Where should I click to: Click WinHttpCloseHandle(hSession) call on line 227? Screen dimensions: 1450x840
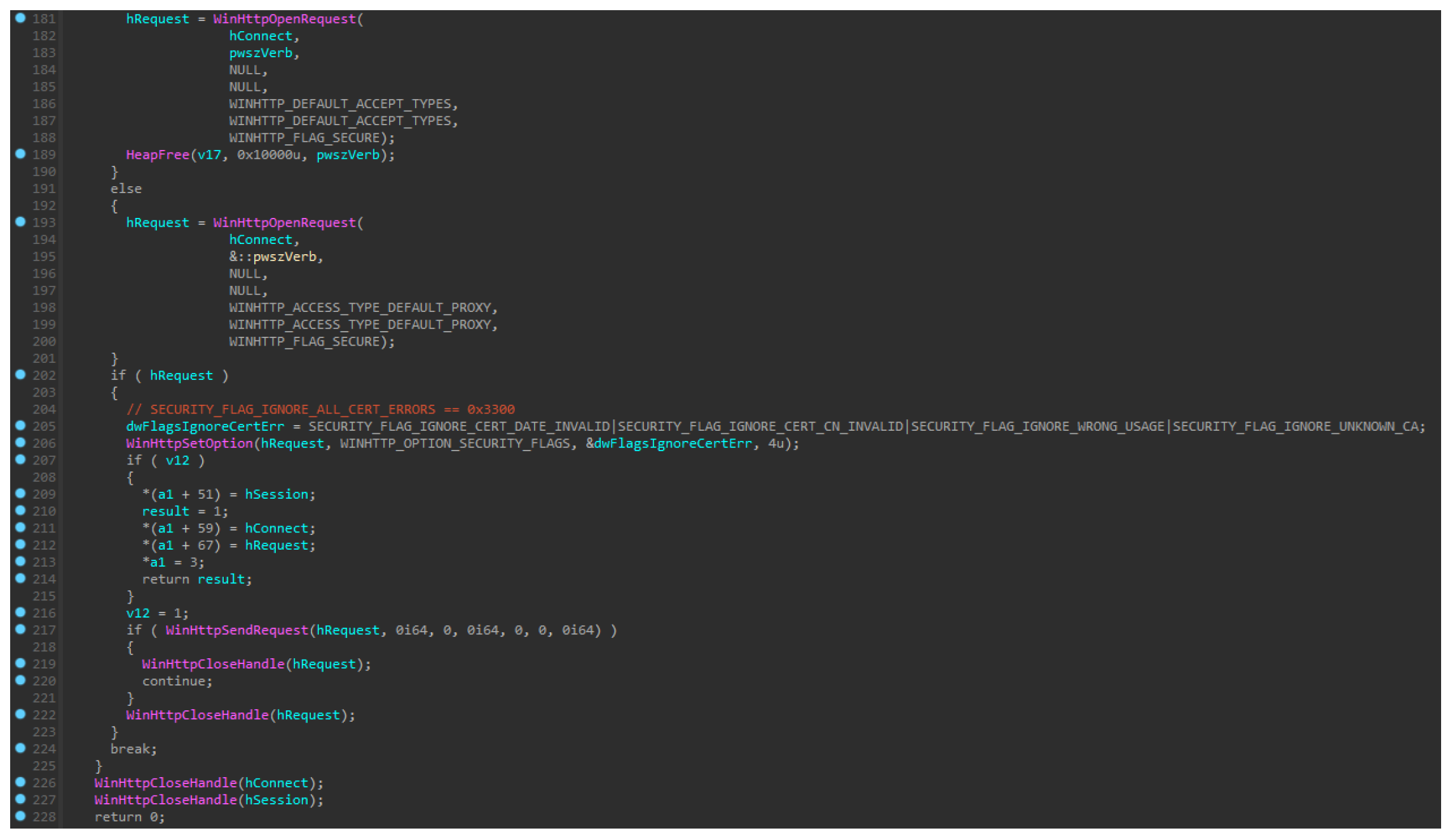tap(208, 800)
